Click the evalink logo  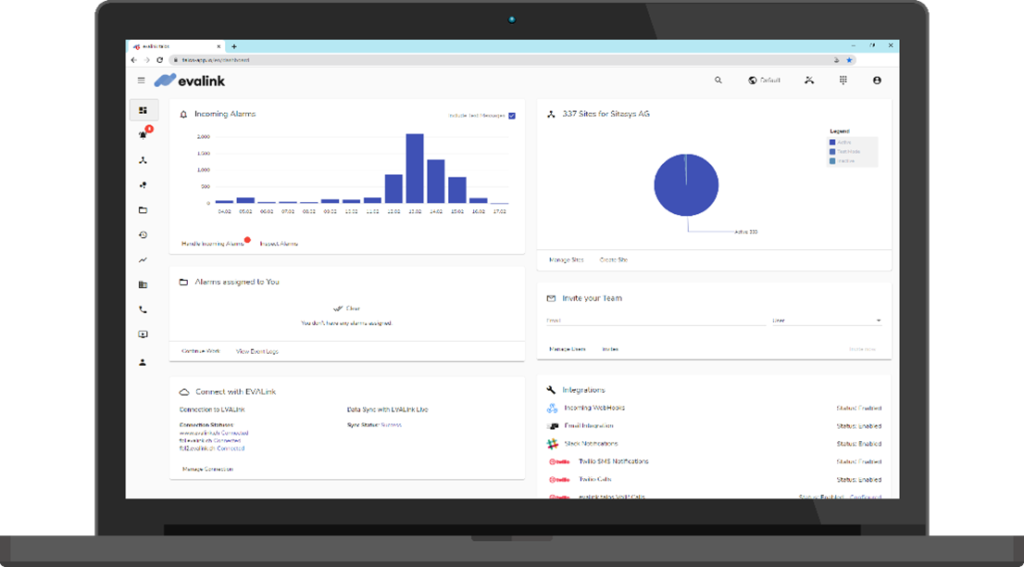[189, 80]
